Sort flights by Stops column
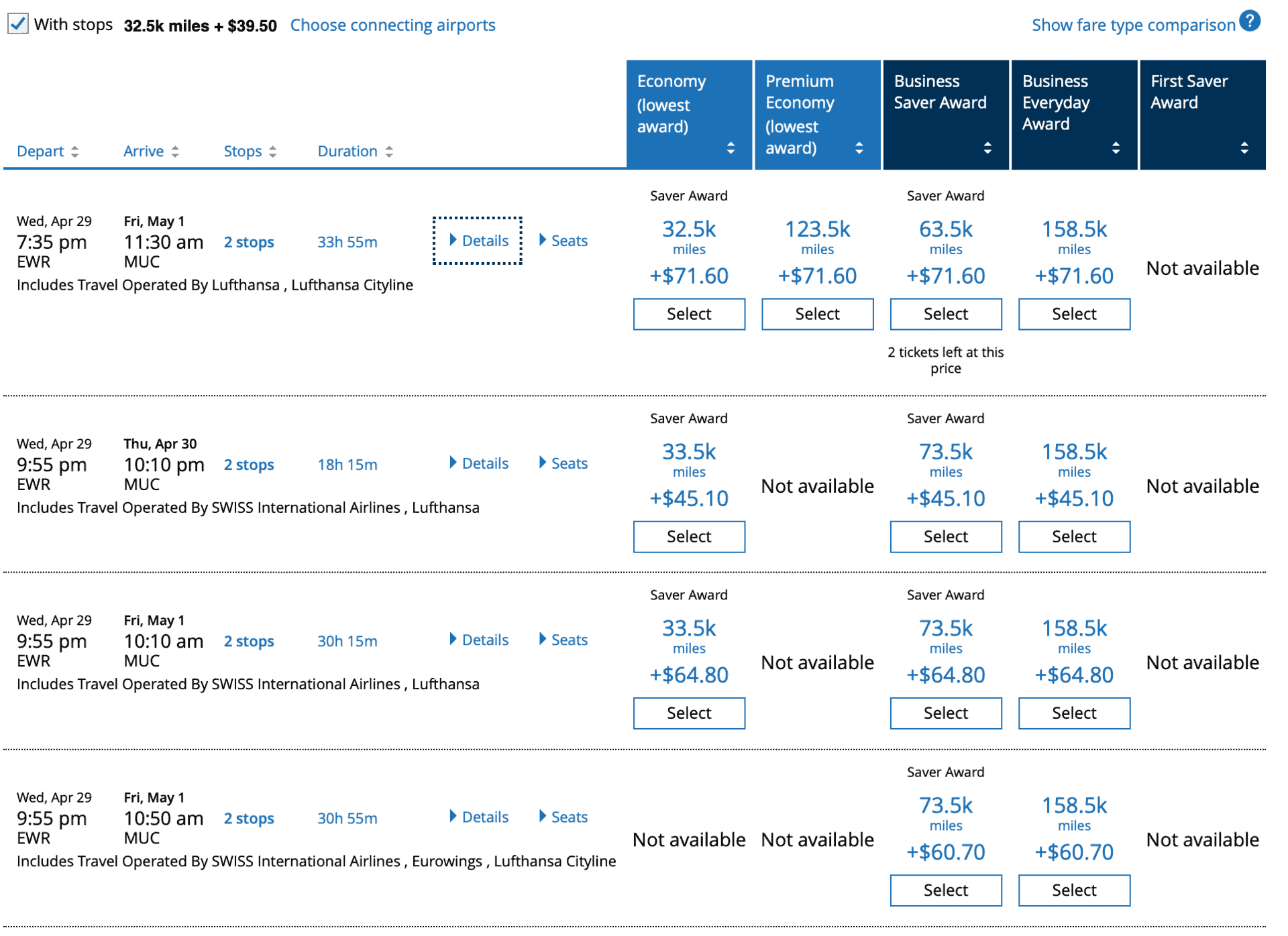The width and height of the screenshot is (1288, 936). (250, 152)
